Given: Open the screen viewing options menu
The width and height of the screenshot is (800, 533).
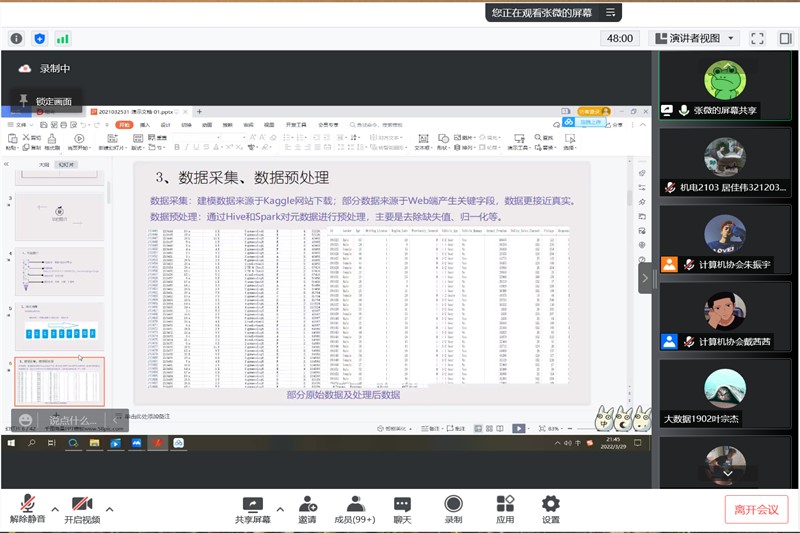Looking at the screenshot, I should (x=612, y=12).
